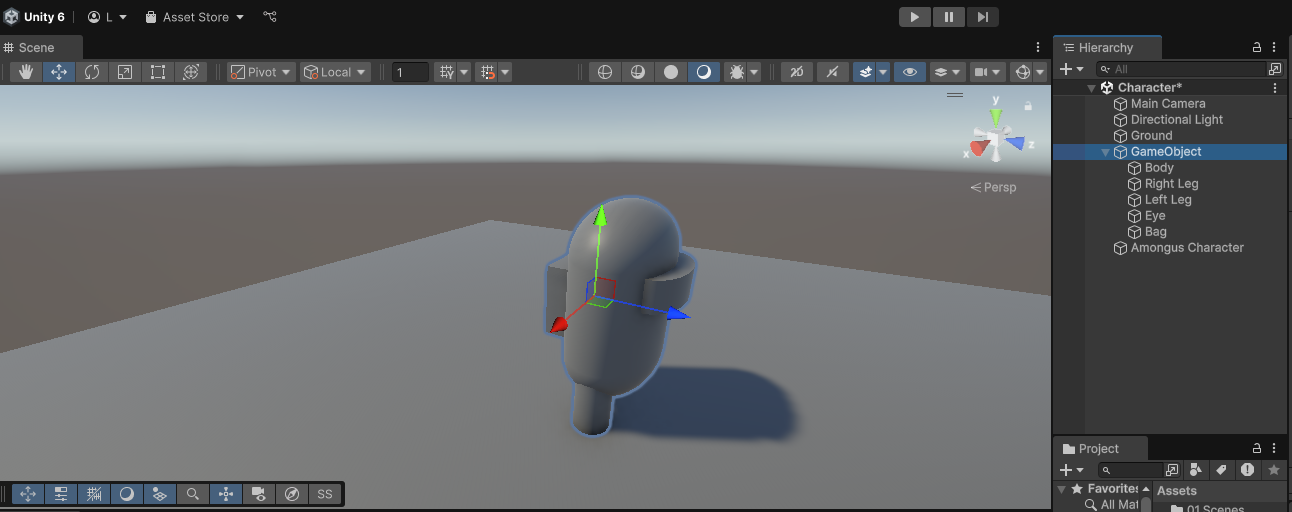The image size is (1292, 512).
Task: Open the Asset Store dropdown
Action: (195, 17)
